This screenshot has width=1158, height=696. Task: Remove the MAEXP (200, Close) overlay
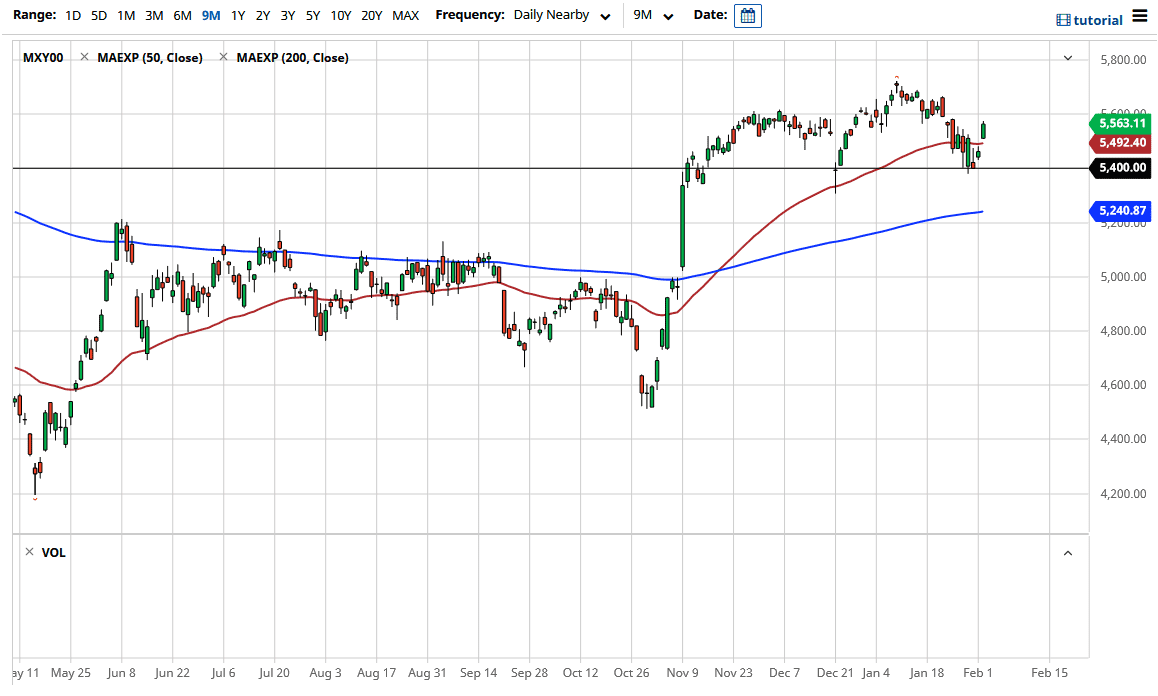coord(223,57)
